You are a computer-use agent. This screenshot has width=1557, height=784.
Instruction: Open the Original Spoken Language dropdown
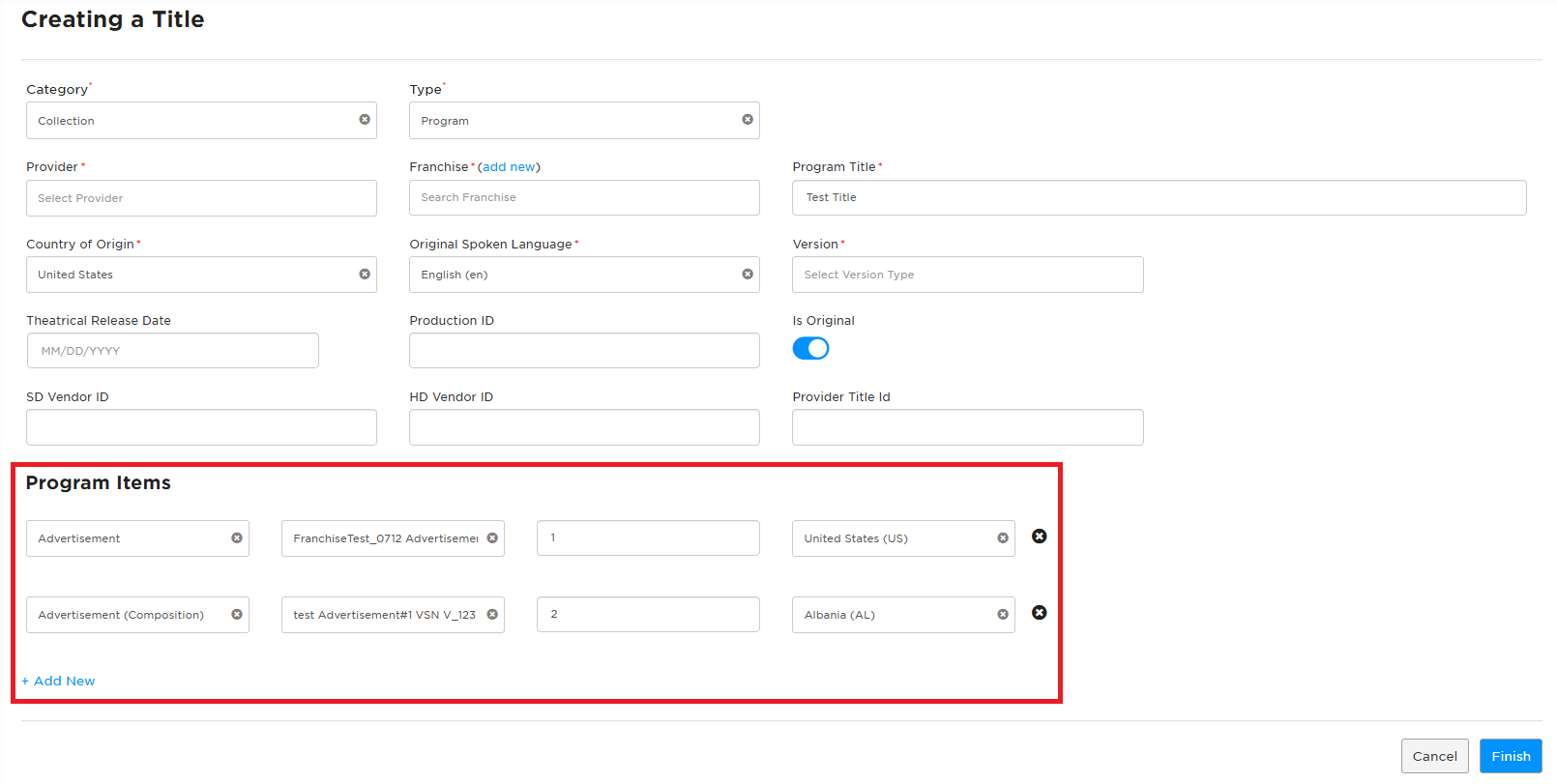point(584,275)
